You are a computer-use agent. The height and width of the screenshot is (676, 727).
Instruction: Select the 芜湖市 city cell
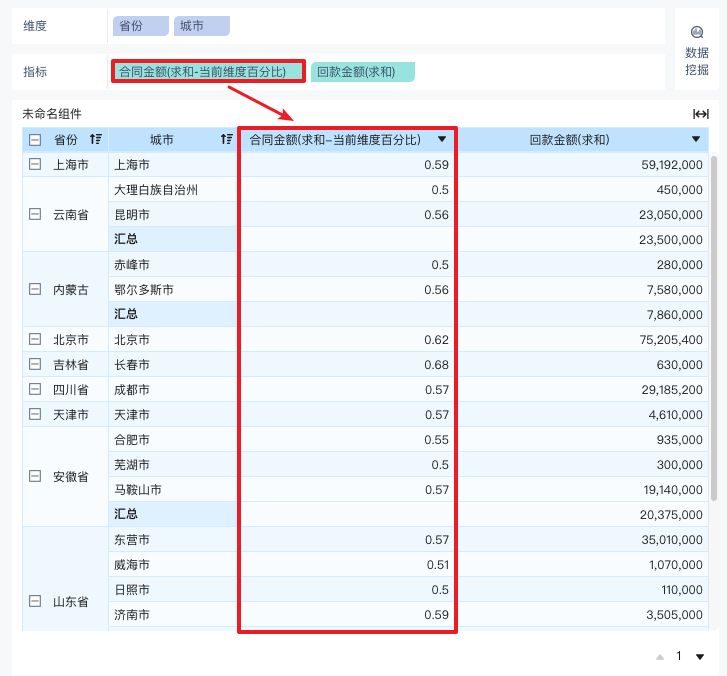173,465
